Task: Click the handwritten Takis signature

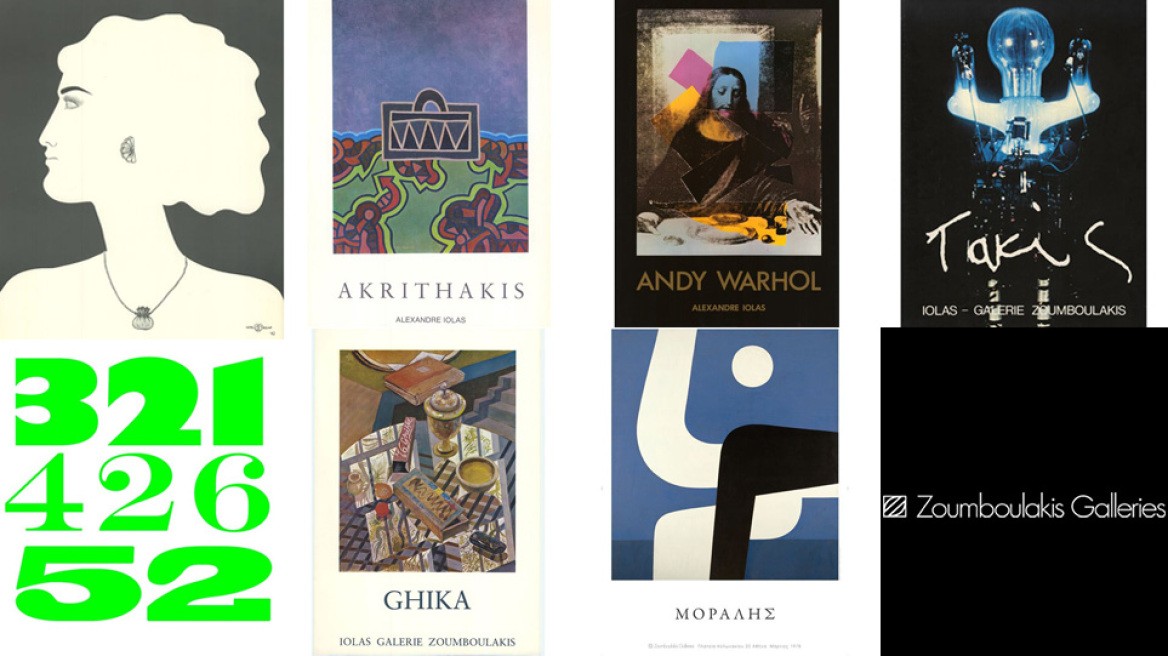Action: pos(1028,242)
